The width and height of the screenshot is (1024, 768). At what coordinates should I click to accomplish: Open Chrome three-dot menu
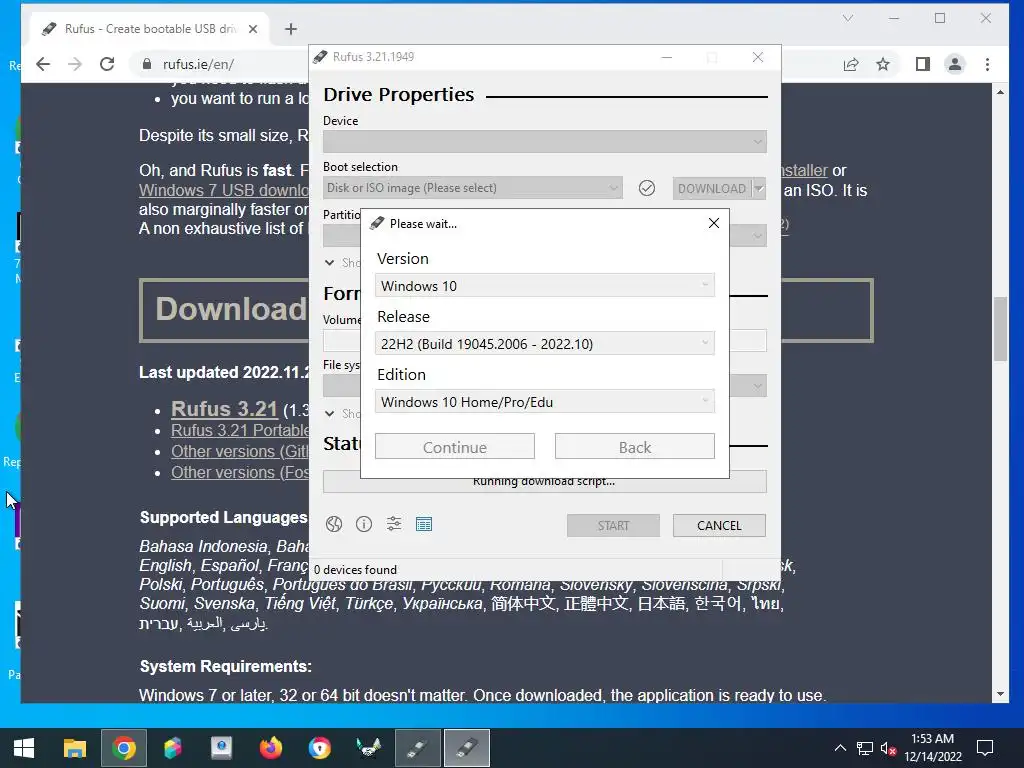coord(987,64)
